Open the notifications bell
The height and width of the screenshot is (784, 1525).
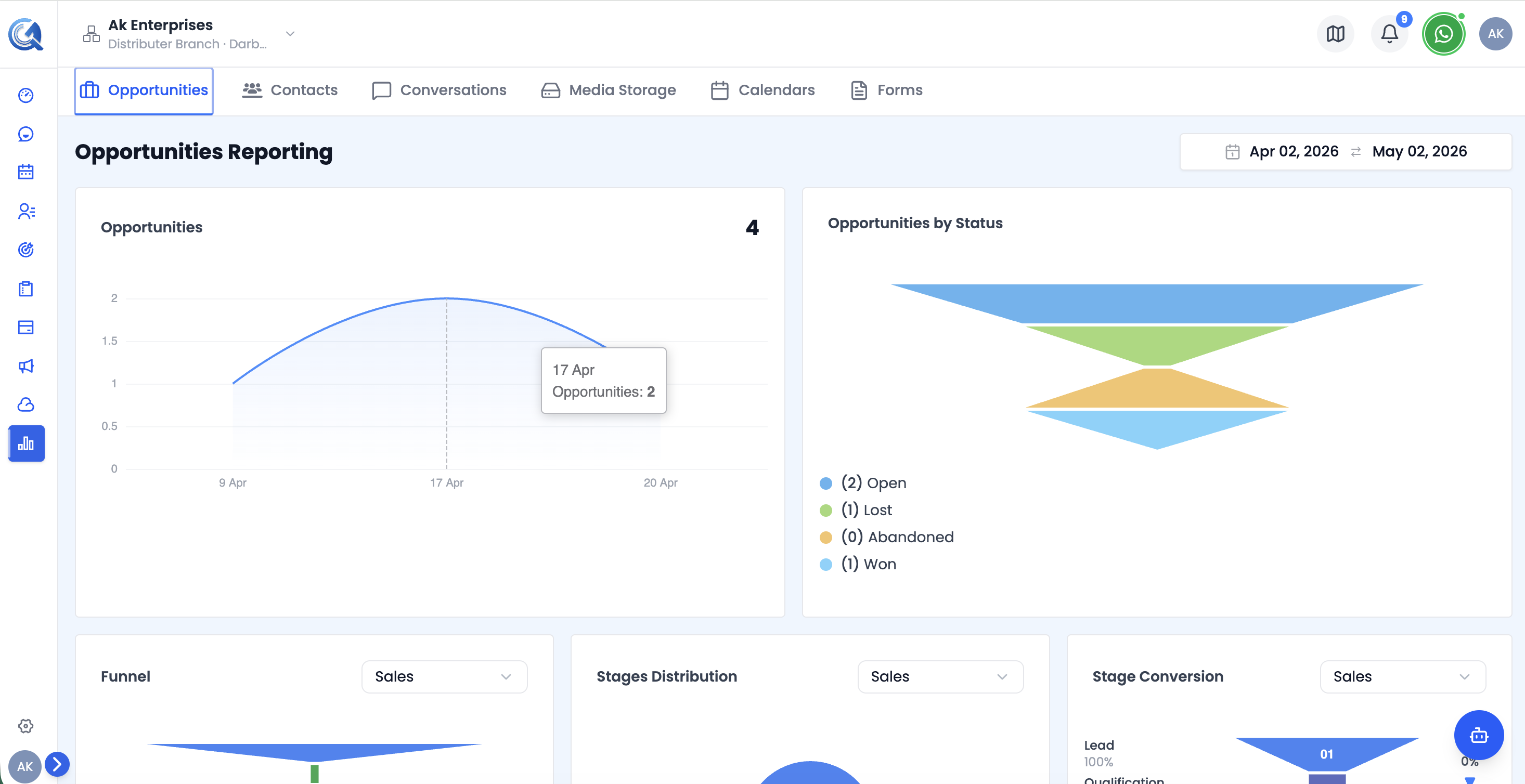click(1389, 34)
